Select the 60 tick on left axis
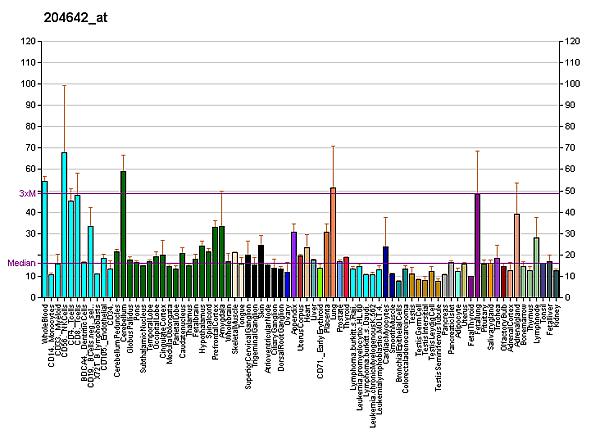The image size is (600, 434). coord(29,170)
